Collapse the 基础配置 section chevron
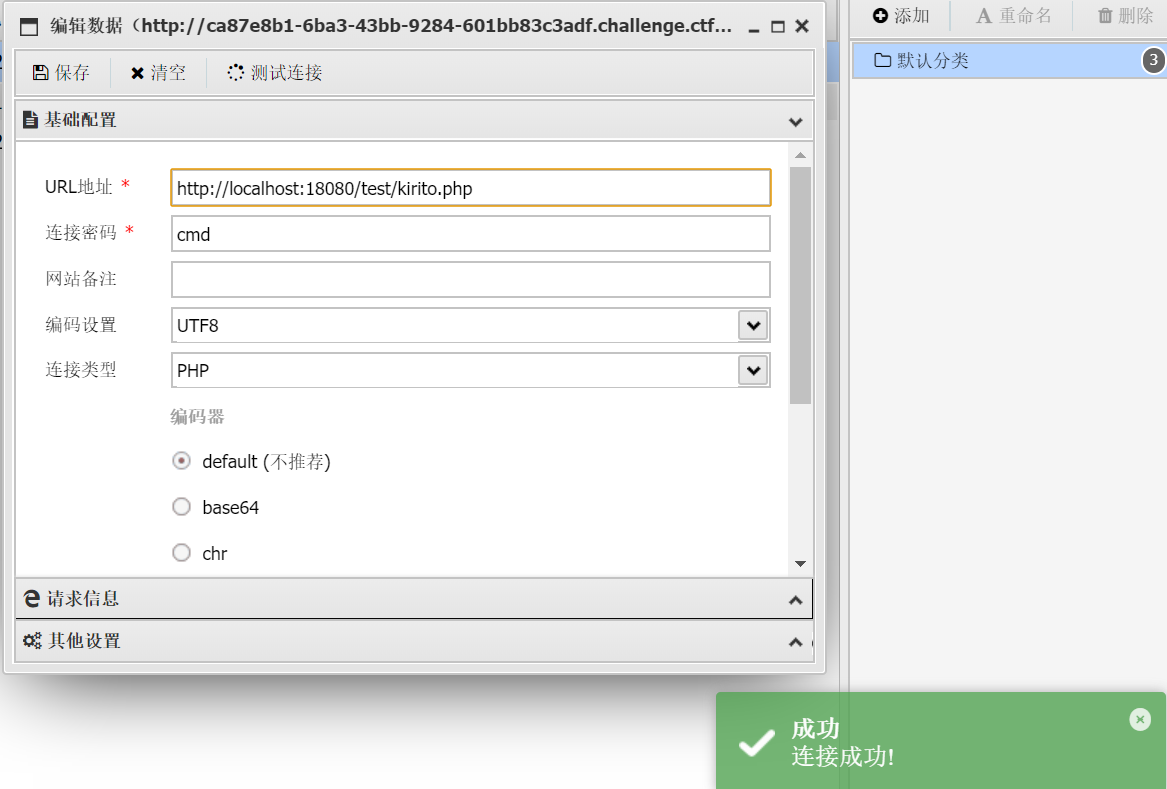Image resolution: width=1167 pixels, height=789 pixels. 796,121
